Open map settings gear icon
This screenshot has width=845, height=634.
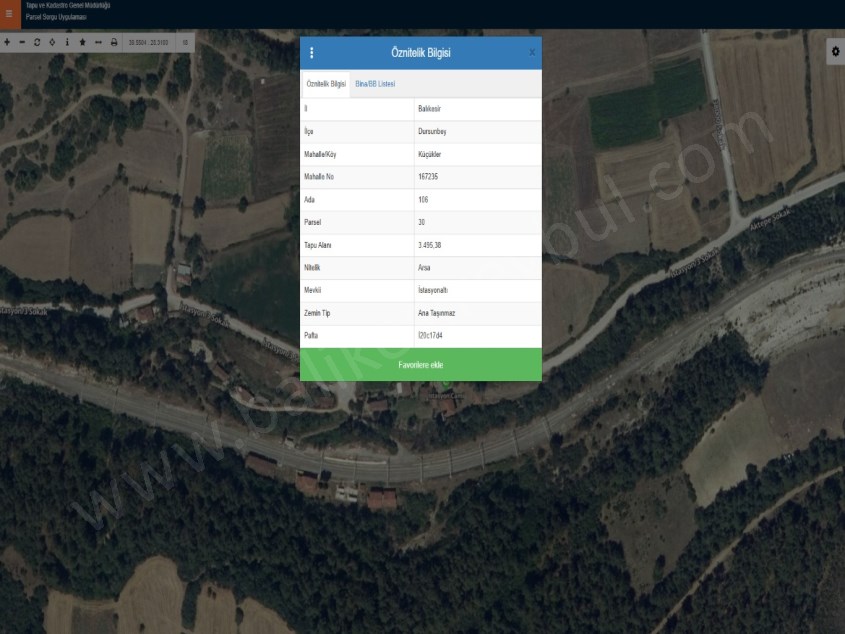(x=835, y=52)
